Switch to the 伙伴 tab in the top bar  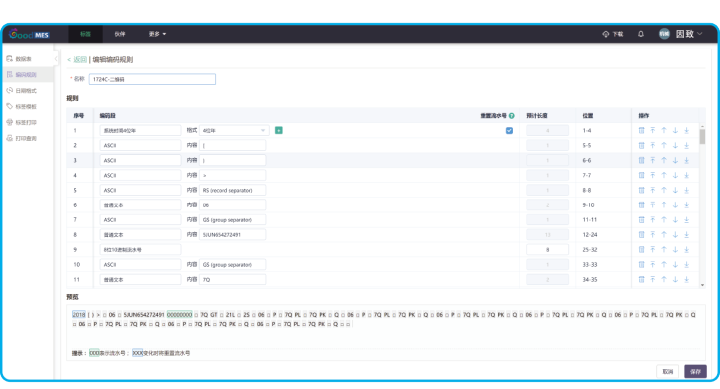coord(120,34)
